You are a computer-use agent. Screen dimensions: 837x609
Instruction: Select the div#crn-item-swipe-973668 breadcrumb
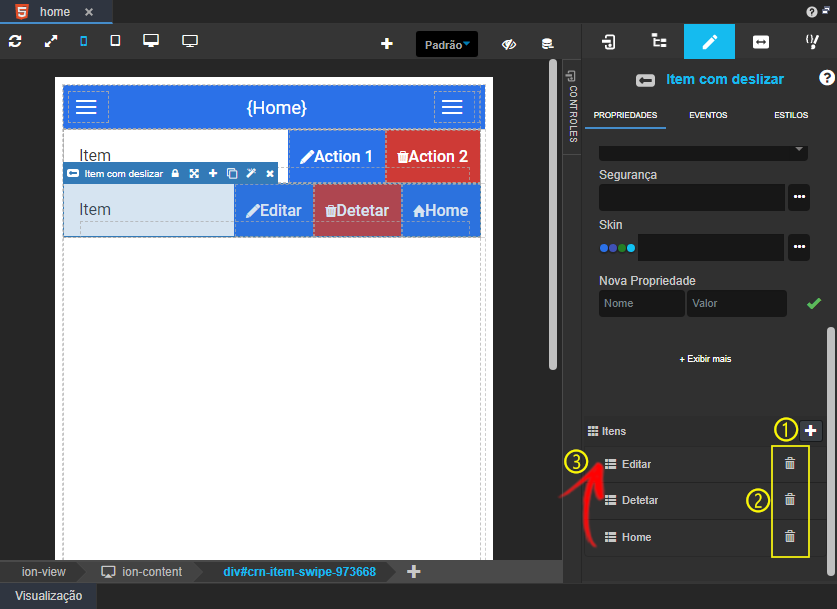[299, 572]
